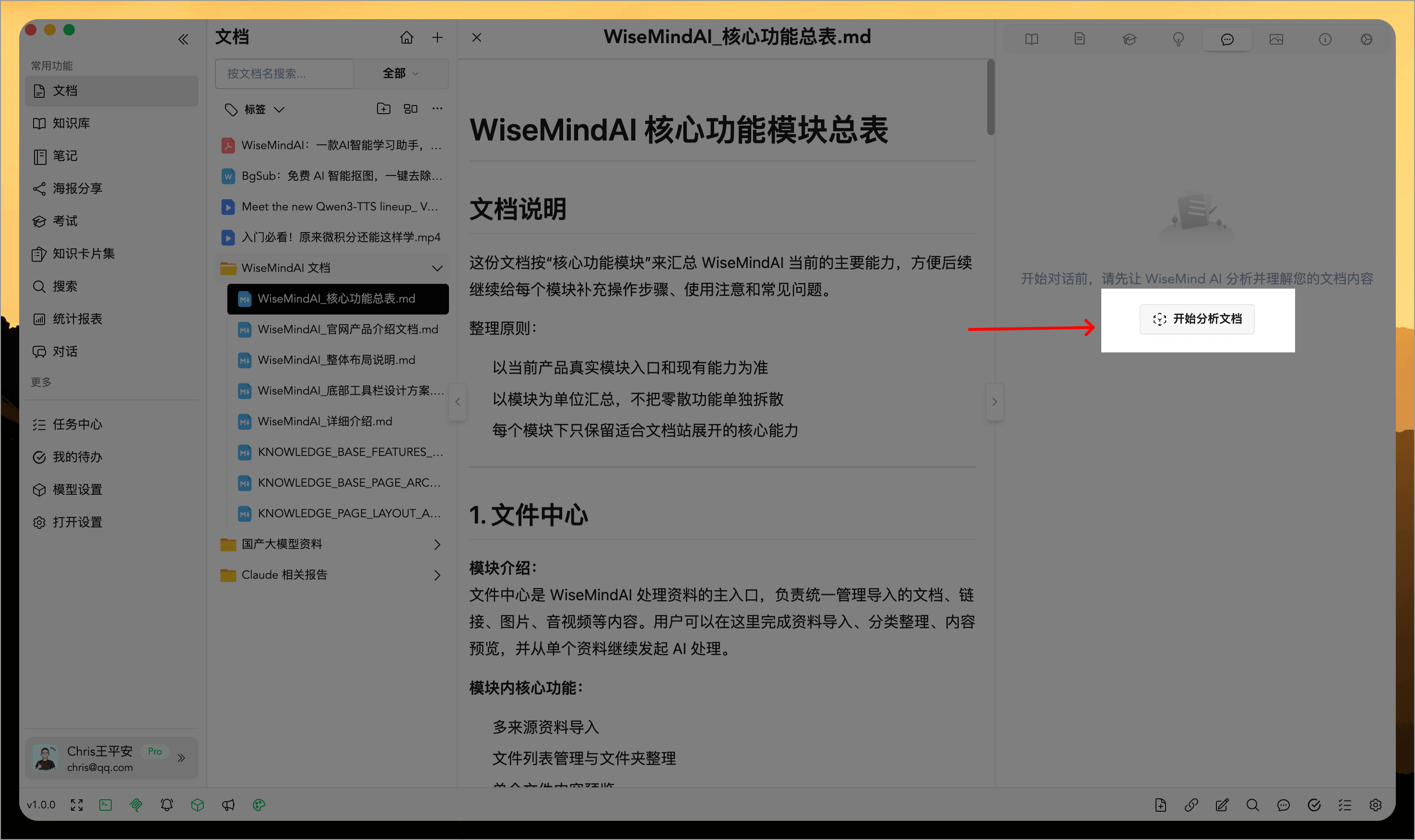The width and height of the screenshot is (1415, 840).
Task: Open 打开设置 in the sidebar
Action: pyautogui.click(x=77, y=522)
